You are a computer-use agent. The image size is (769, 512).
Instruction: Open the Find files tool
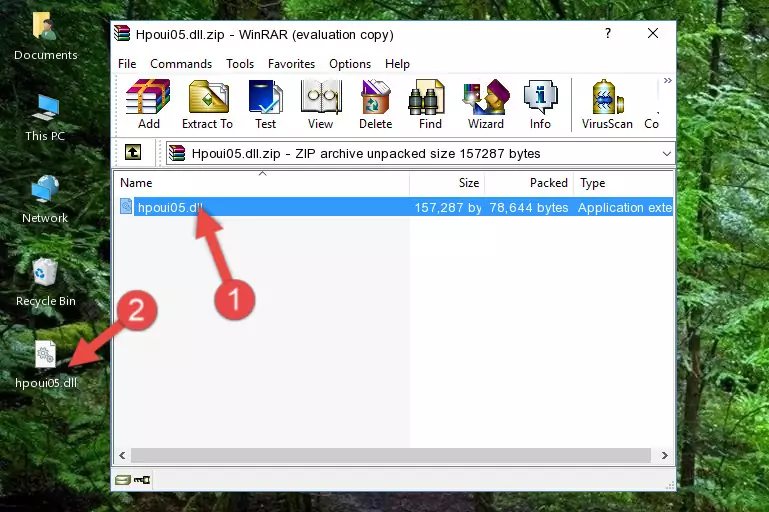pyautogui.click(x=430, y=104)
